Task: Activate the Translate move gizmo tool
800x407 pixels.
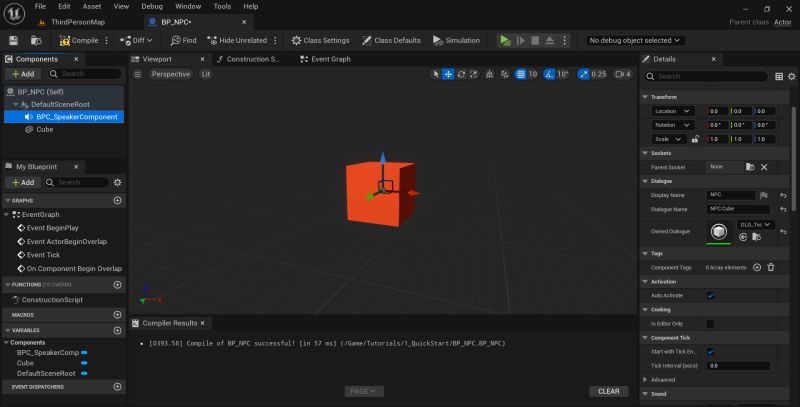Action: pyautogui.click(x=448, y=74)
